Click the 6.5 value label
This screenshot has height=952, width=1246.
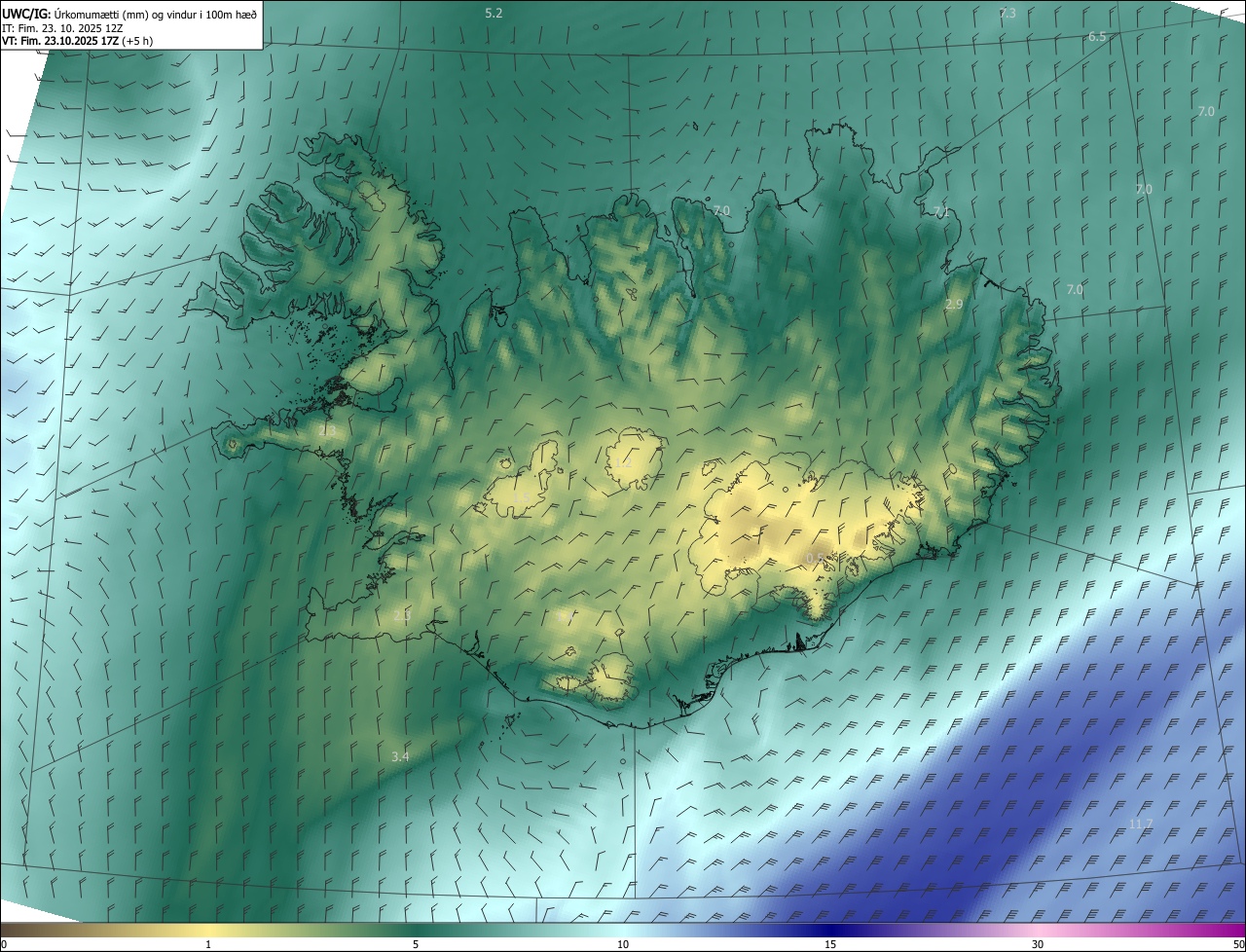coord(1097,37)
